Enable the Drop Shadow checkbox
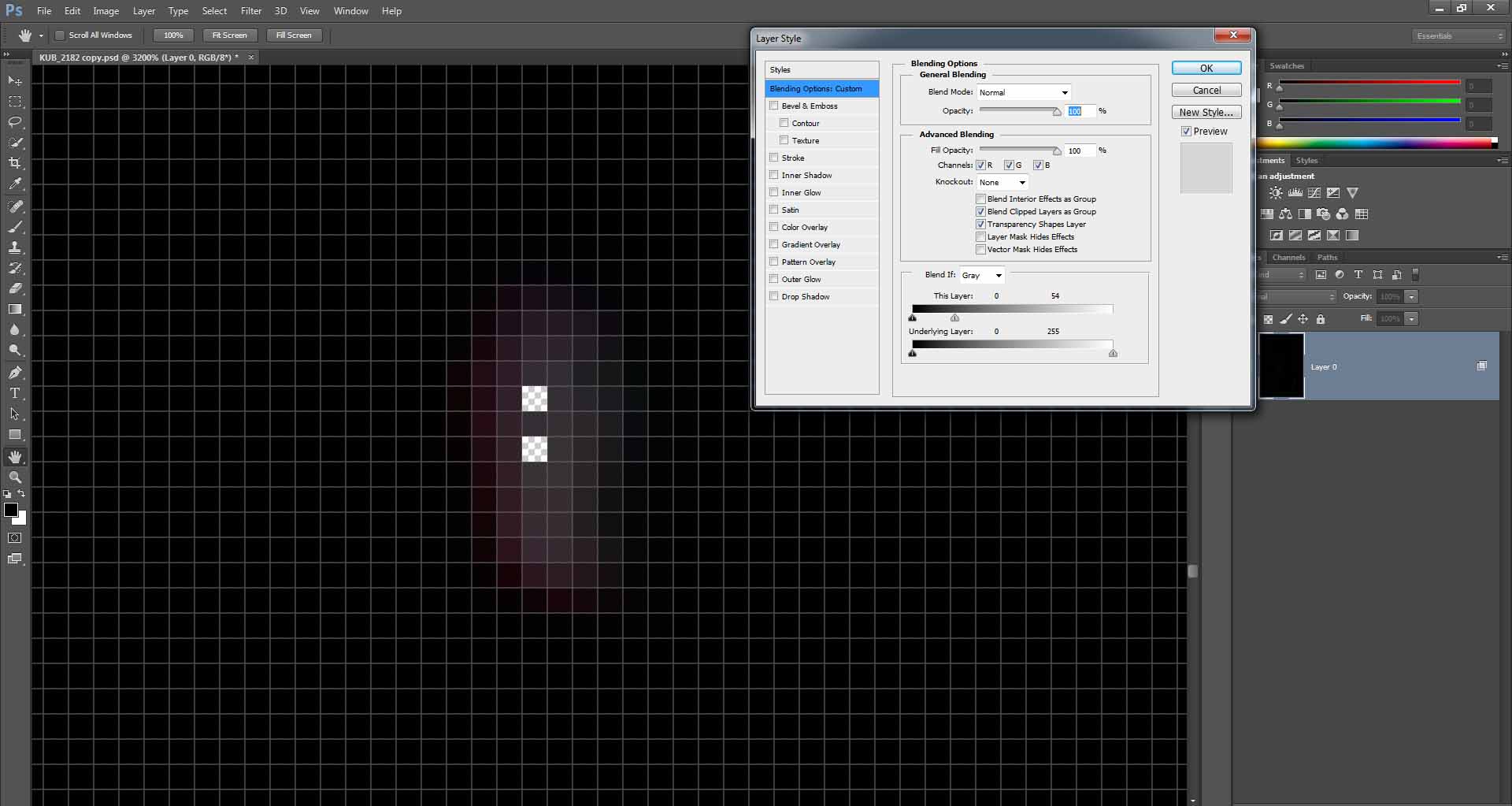Viewport: 1512px width, 806px height. tap(774, 296)
